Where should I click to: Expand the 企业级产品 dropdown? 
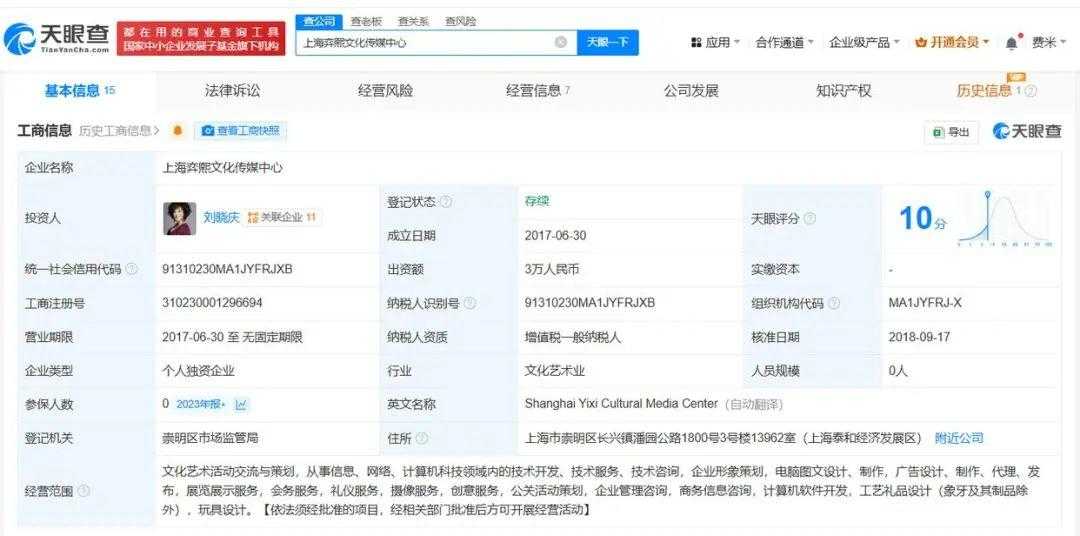coord(864,42)
